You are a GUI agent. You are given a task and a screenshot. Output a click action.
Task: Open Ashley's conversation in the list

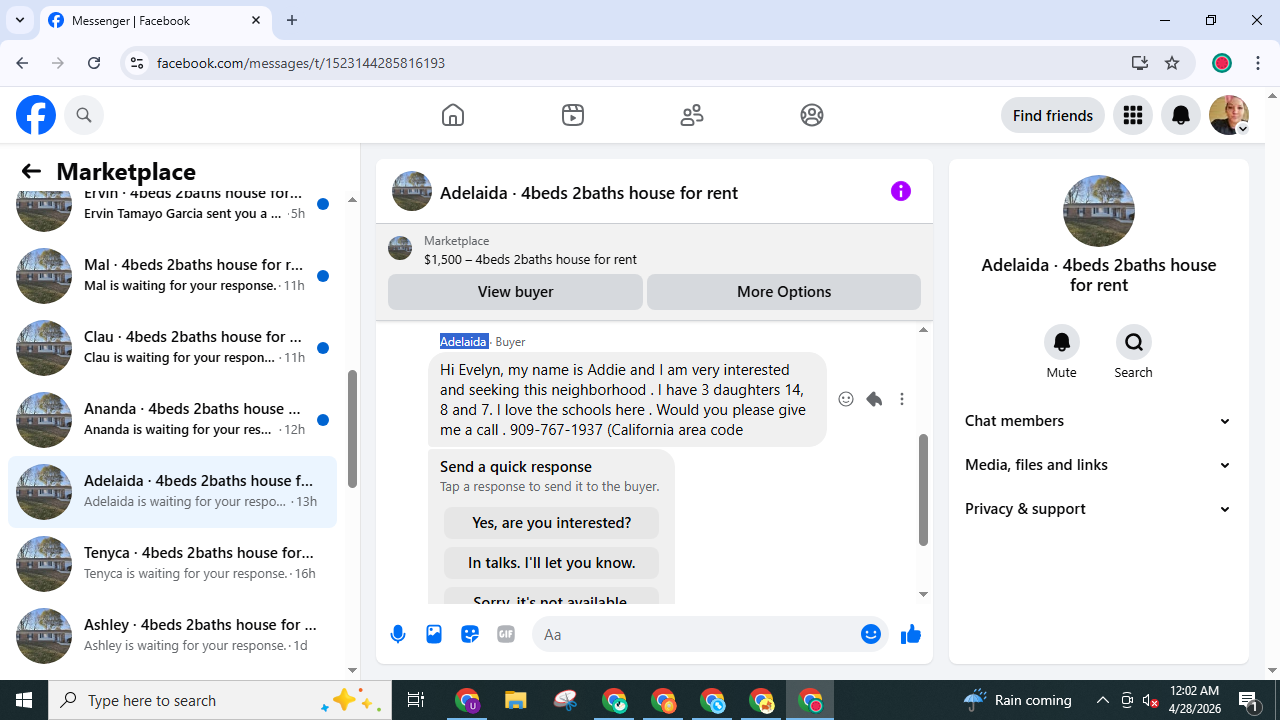pyautogui.click(x=172, y=635)
